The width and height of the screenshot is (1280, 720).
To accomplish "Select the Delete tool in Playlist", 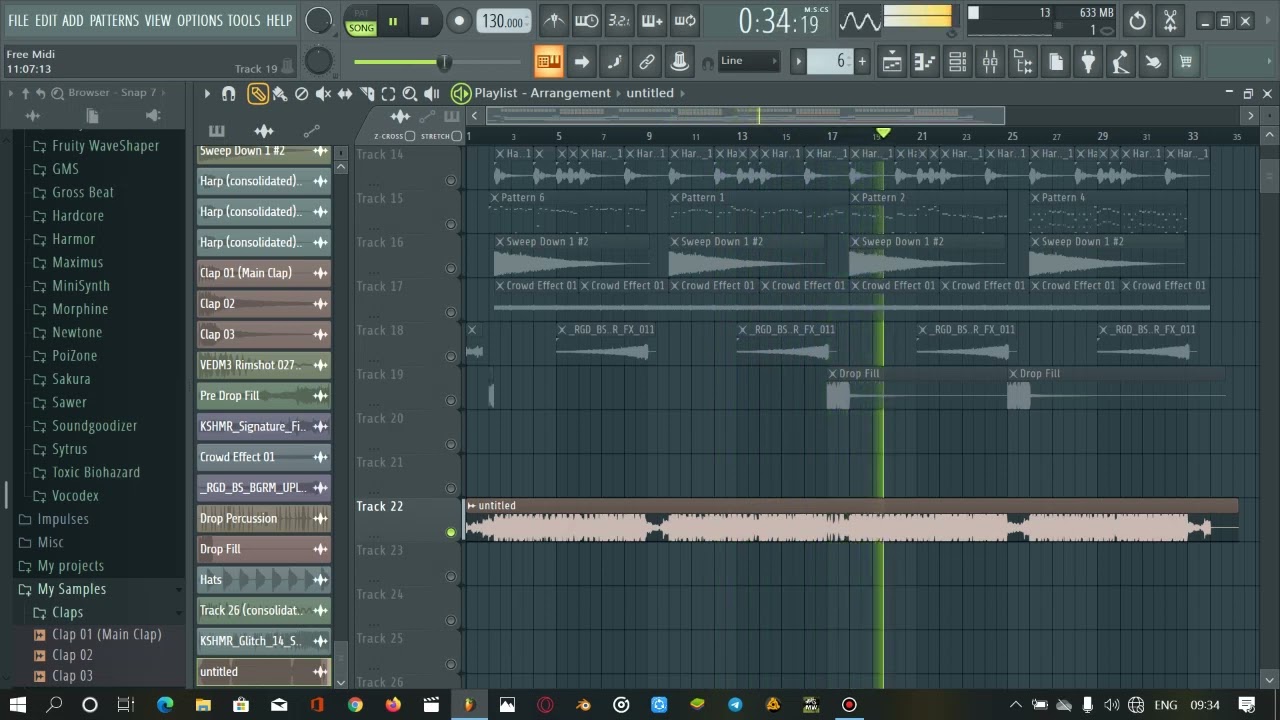I will [301, 93].
